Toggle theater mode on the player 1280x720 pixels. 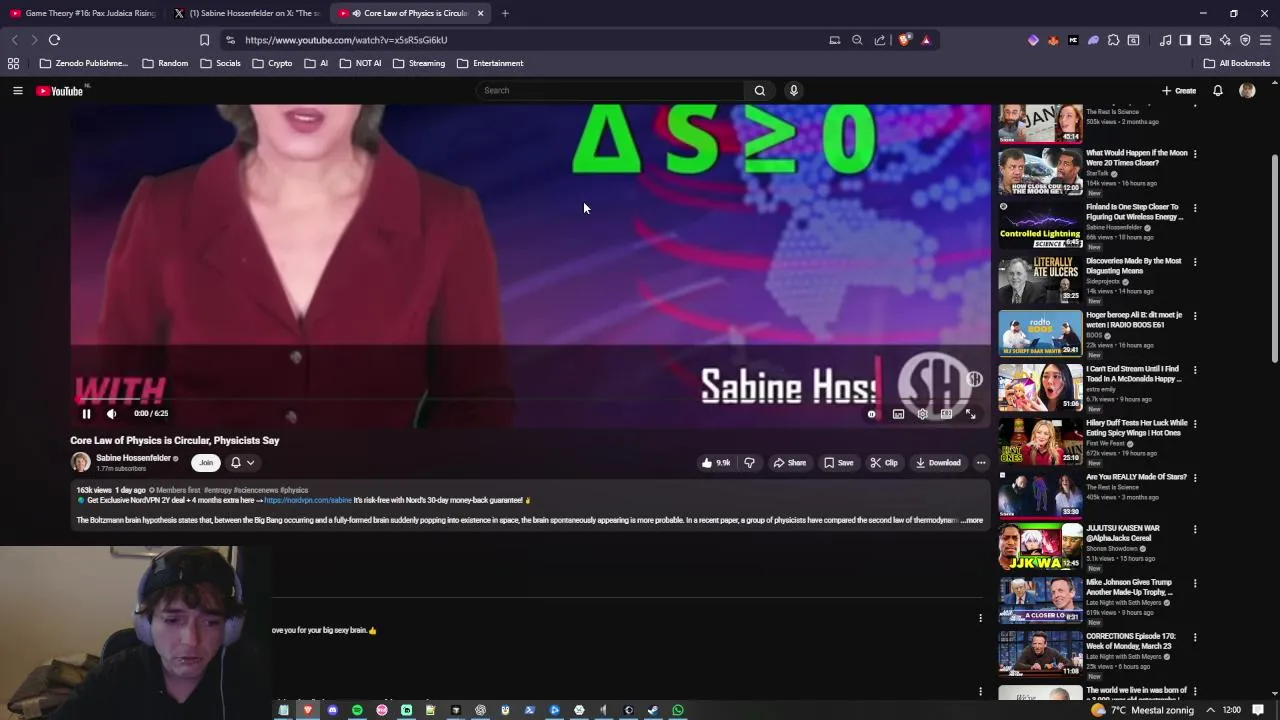[x=946, y=414]
